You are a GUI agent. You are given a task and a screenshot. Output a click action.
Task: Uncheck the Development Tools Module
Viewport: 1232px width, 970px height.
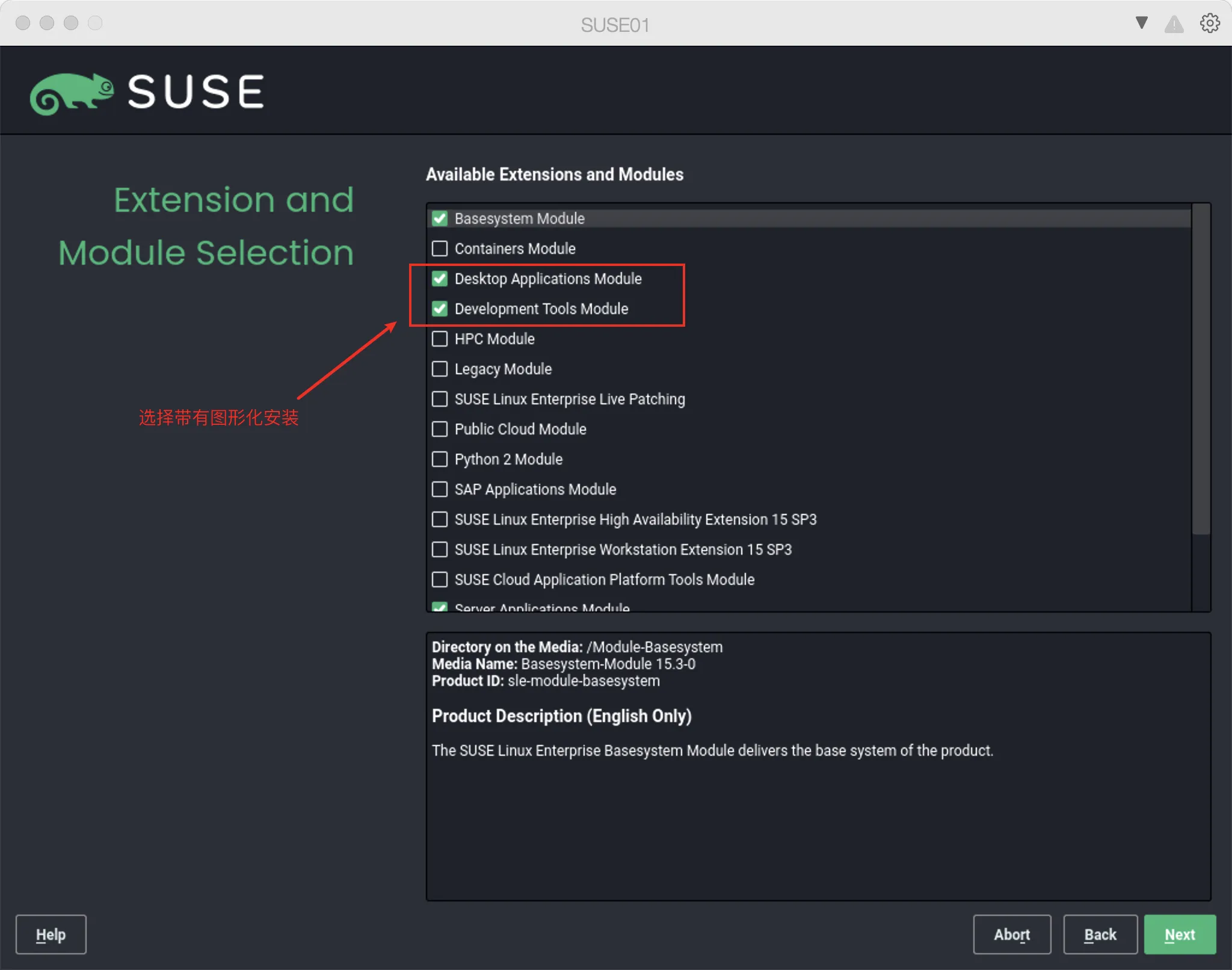(439, 309)
